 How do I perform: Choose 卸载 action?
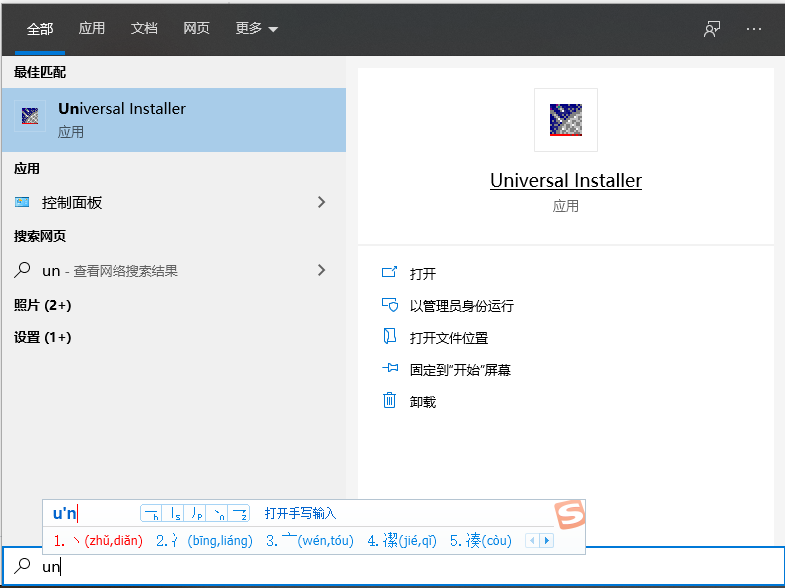point(423,402)
